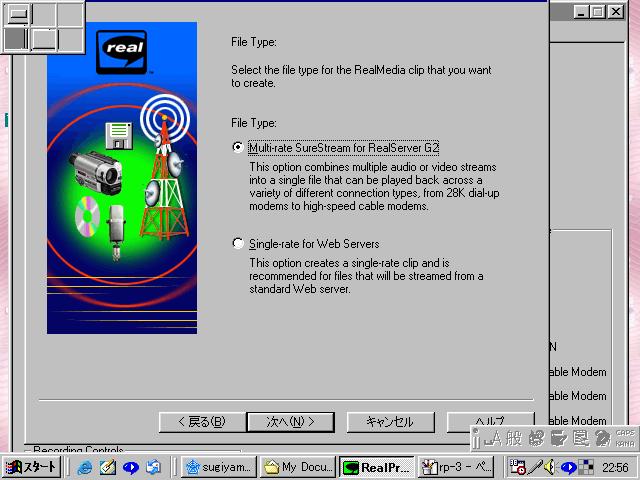Open the Windows スタート menu
Screen dimensions: 640x480
31,467
